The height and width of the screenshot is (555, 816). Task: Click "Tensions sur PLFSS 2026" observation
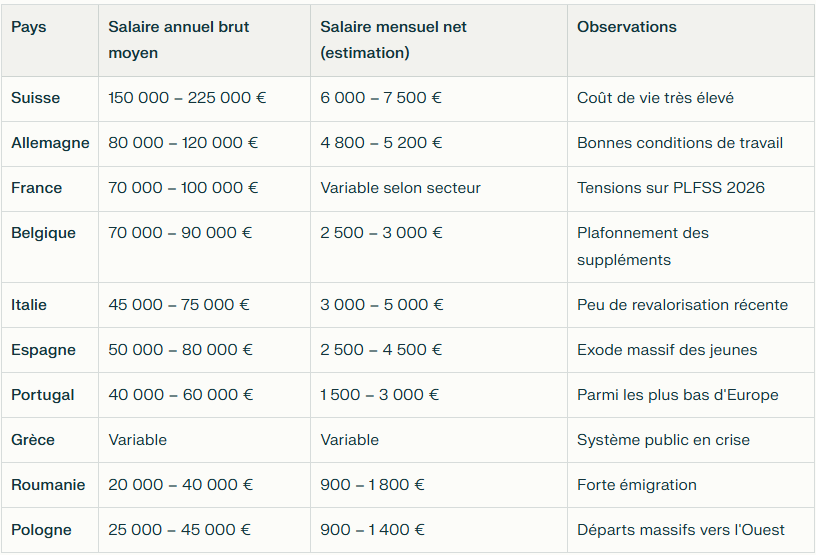coord(671,188)
